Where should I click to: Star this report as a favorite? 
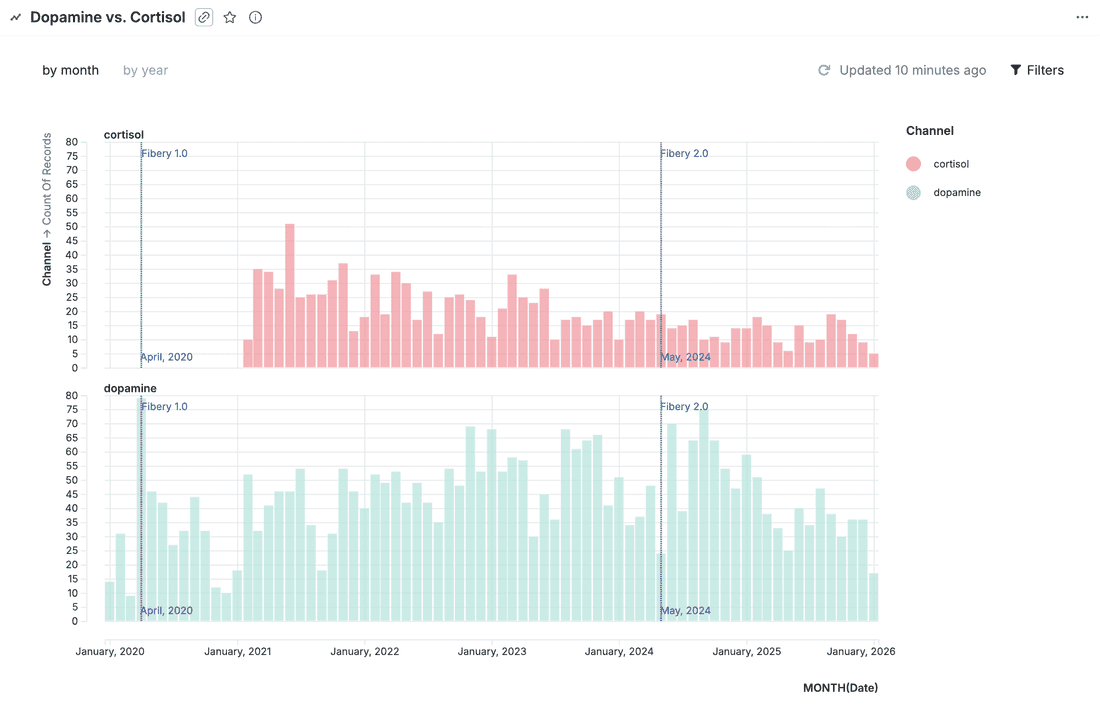click(230, 17)
